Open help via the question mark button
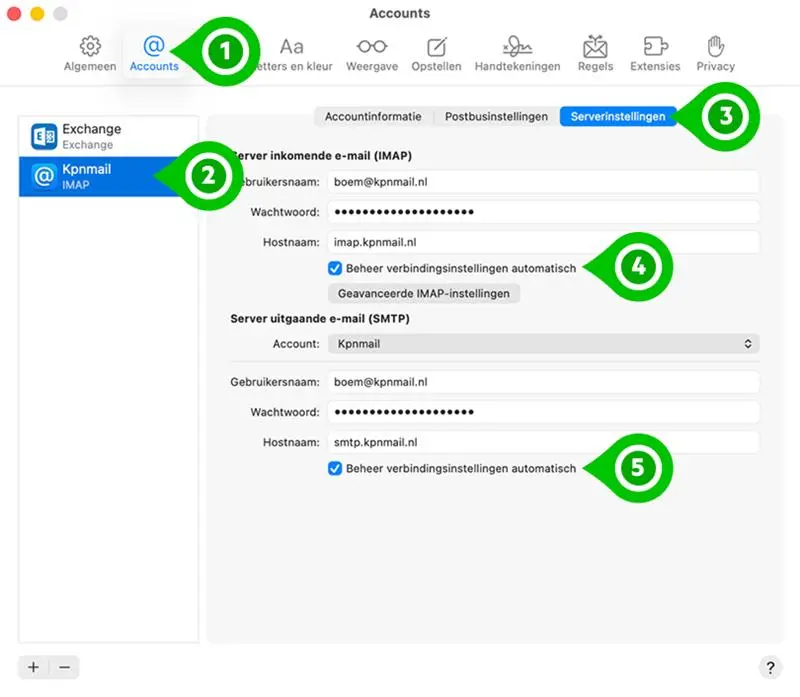The width and height of the screenshot is (800, 697). 770,666
